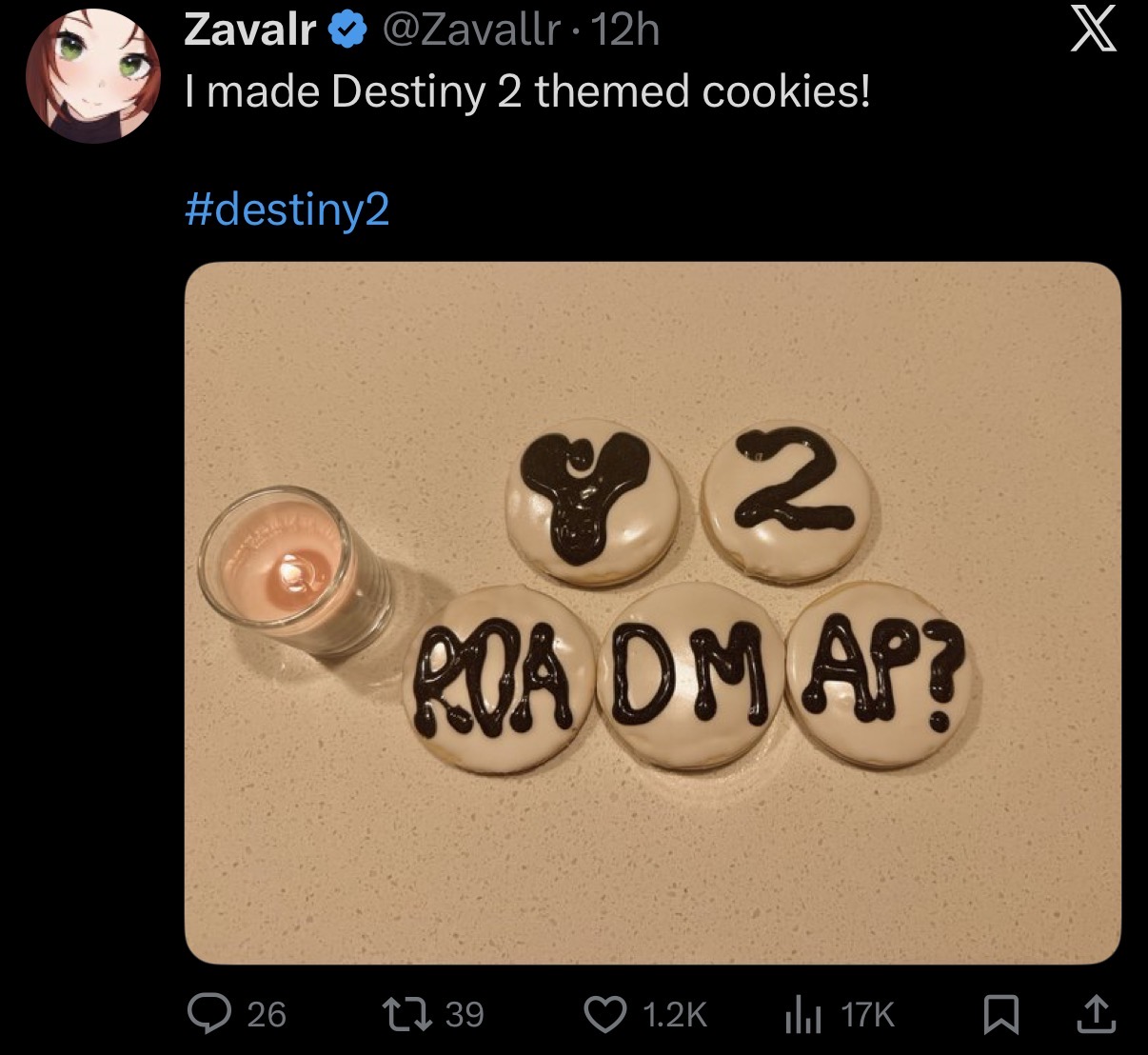Click the 17K views count
The width and height of the screenshot is (1148, 1055).
point(867,1015)
